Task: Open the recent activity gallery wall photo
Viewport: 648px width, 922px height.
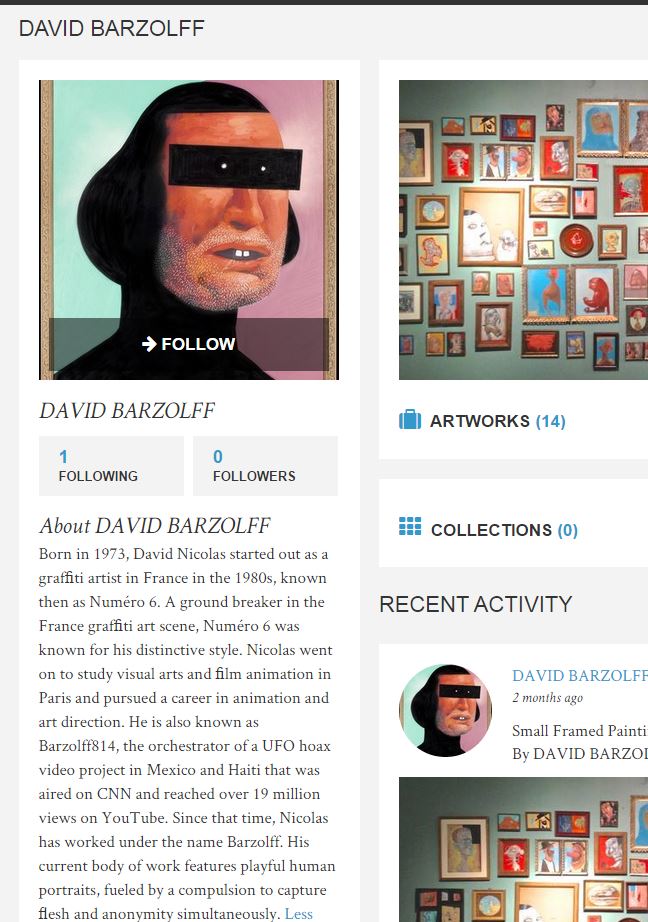Action: tap(523, 849)
